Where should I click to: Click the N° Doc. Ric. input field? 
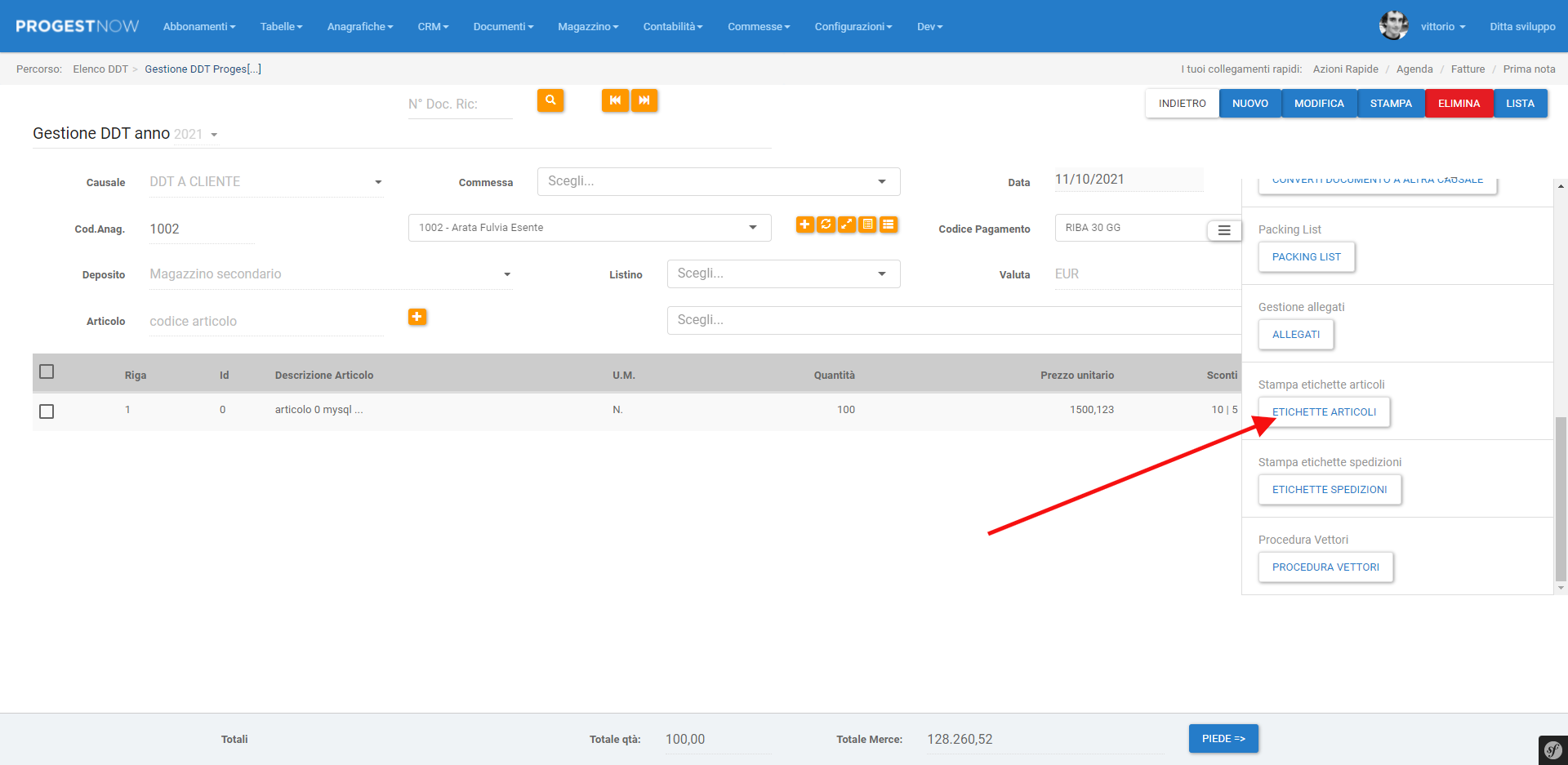point(460,105)
